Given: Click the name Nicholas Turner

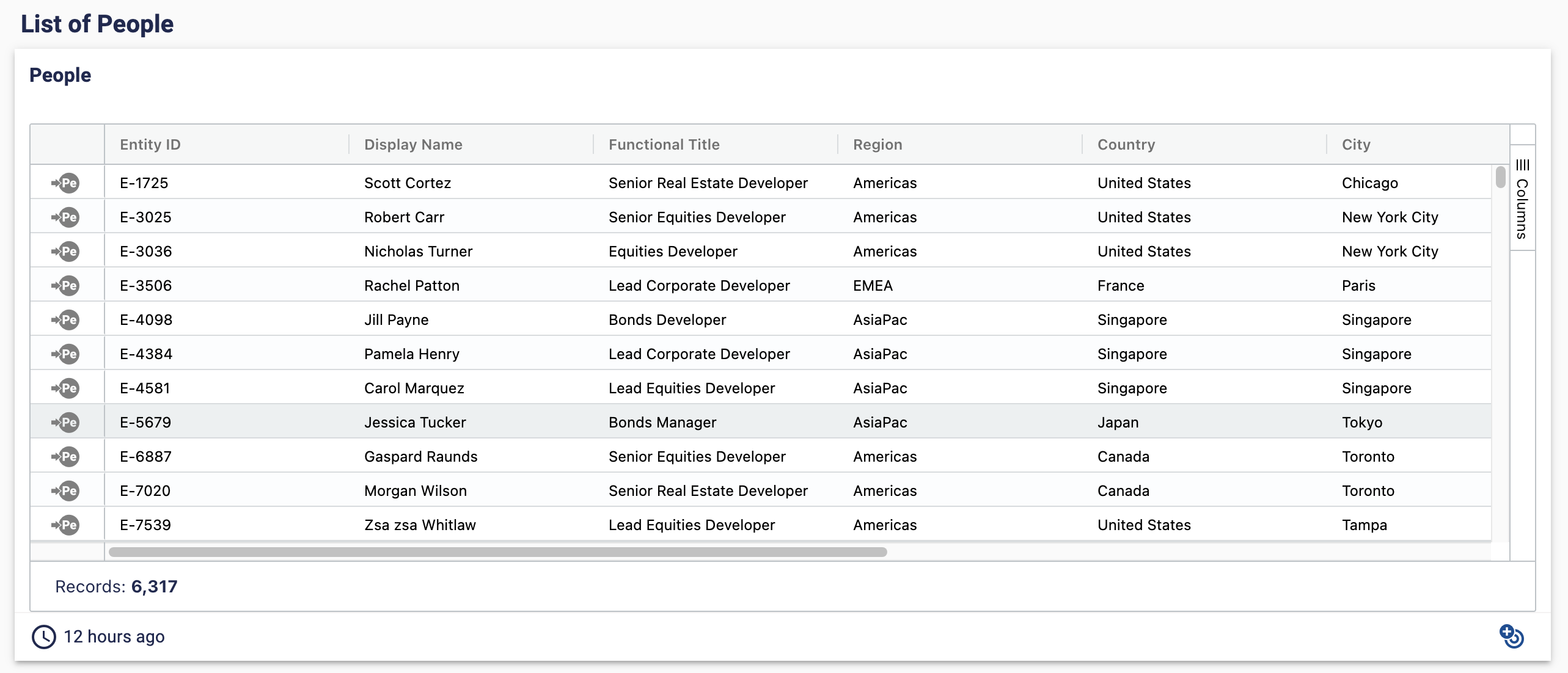Looking at the screenshot, I should 419,251.
